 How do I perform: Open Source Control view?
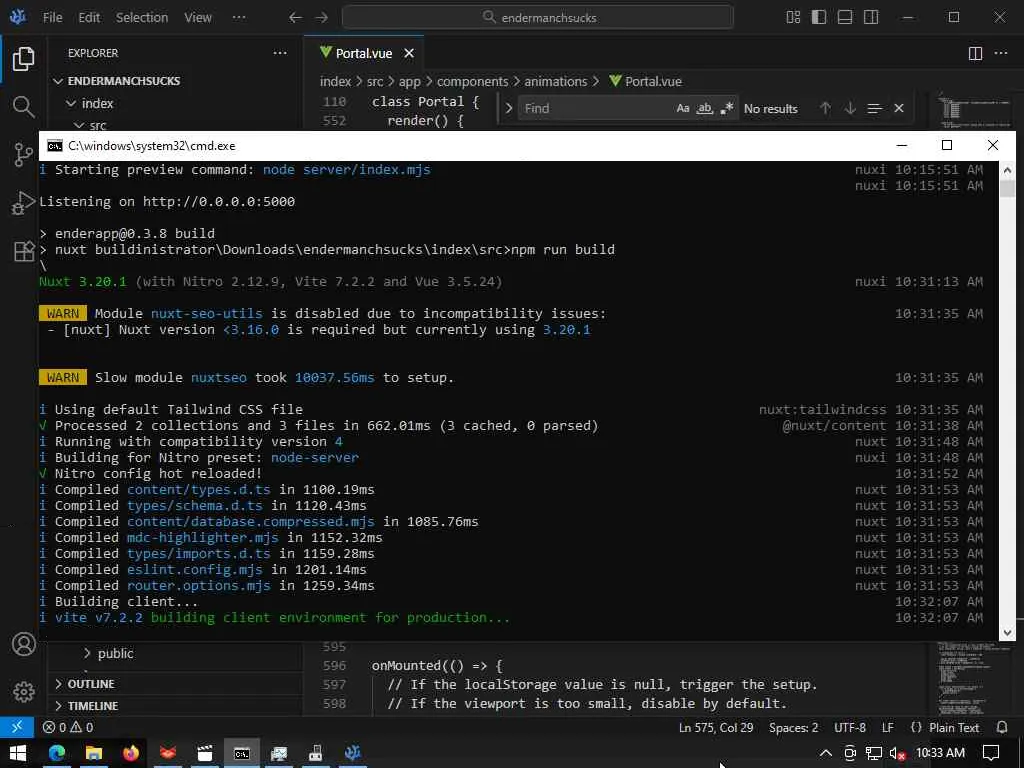[24, 155]
